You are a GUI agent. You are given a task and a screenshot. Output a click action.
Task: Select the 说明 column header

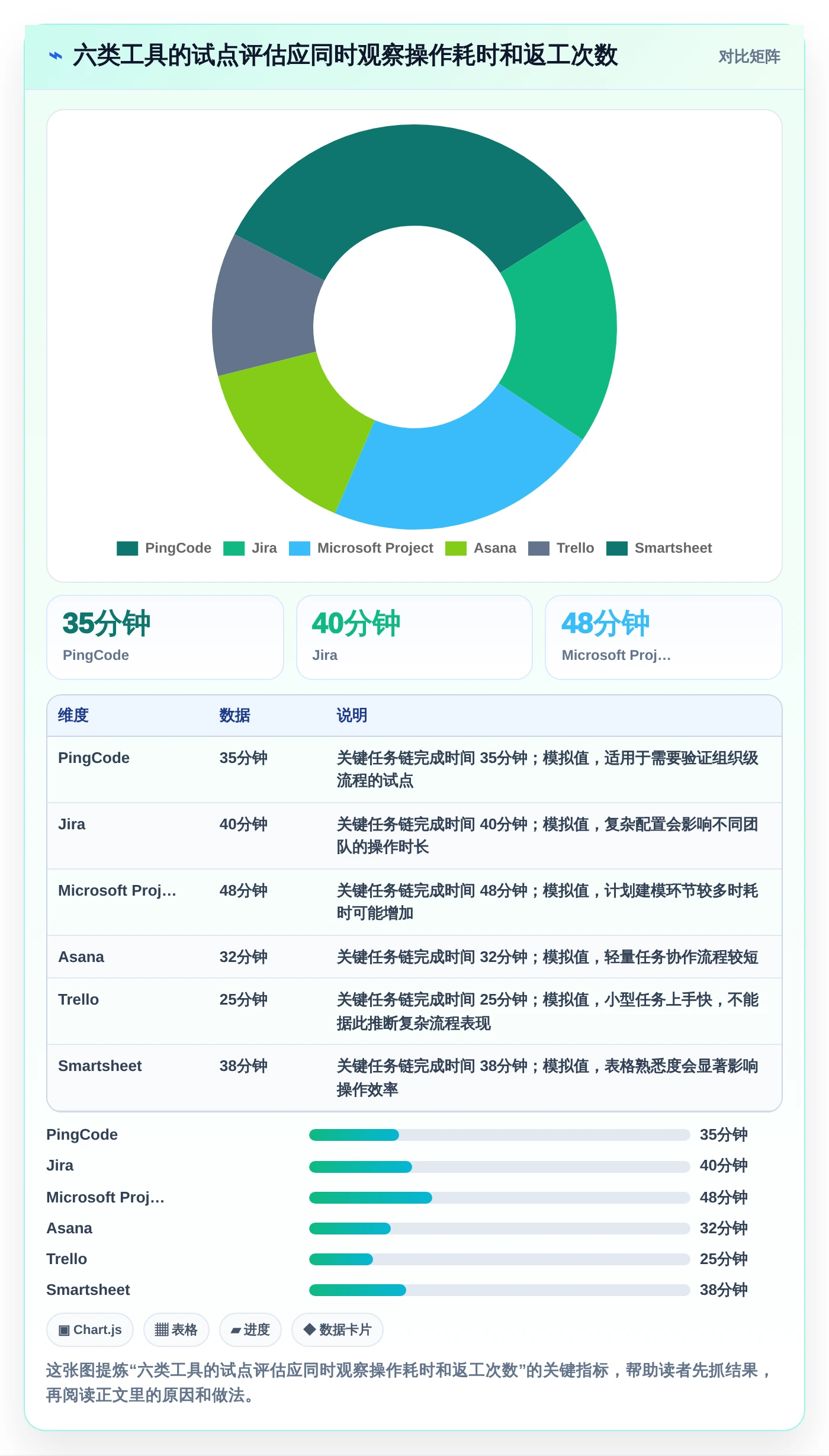pos(352,716)
